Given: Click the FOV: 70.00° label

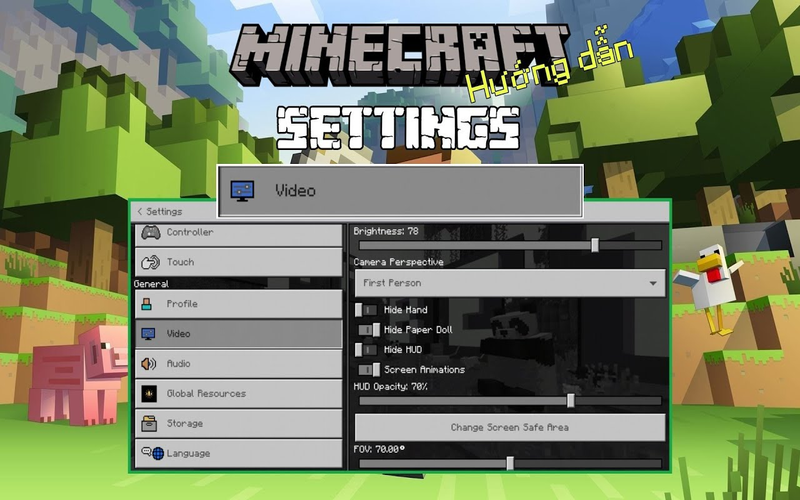Looking at the screenshot, I should click(379, 449).
